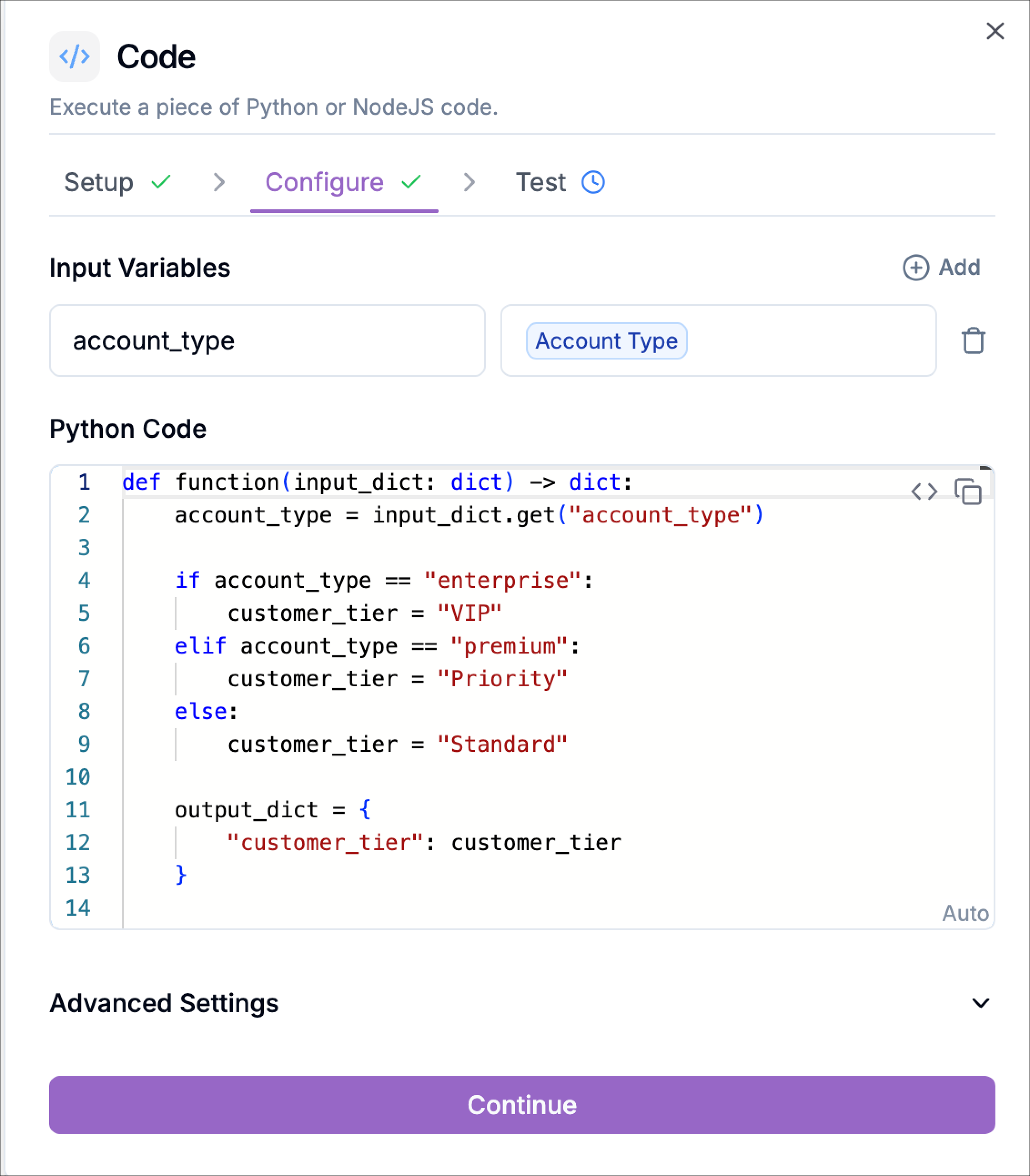
Task: Switch to the Test tab
Action: (540, 182)
